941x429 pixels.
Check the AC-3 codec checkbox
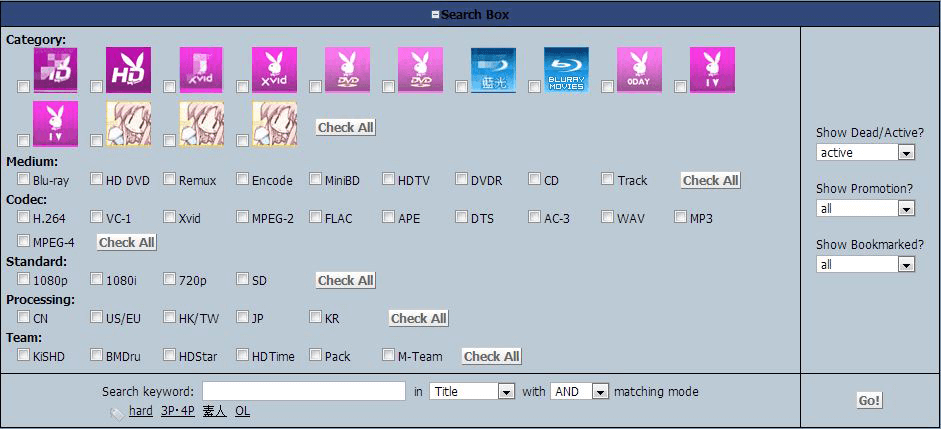coord(534,217)
